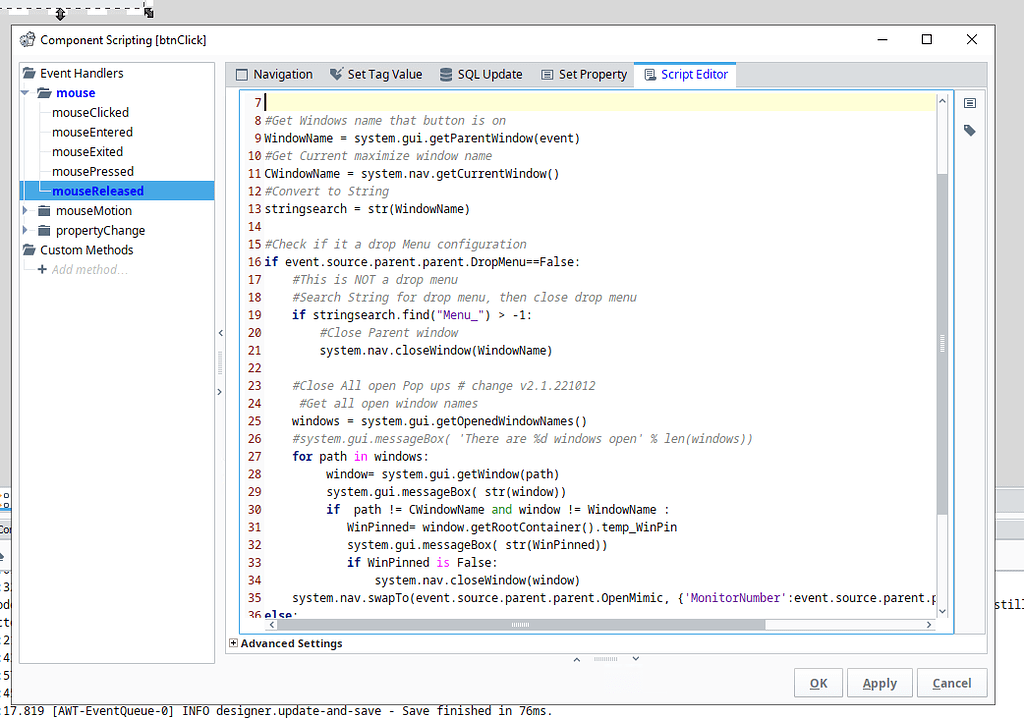Click the Apply button
1024x720 pixels.
click(x=879, y=683)
